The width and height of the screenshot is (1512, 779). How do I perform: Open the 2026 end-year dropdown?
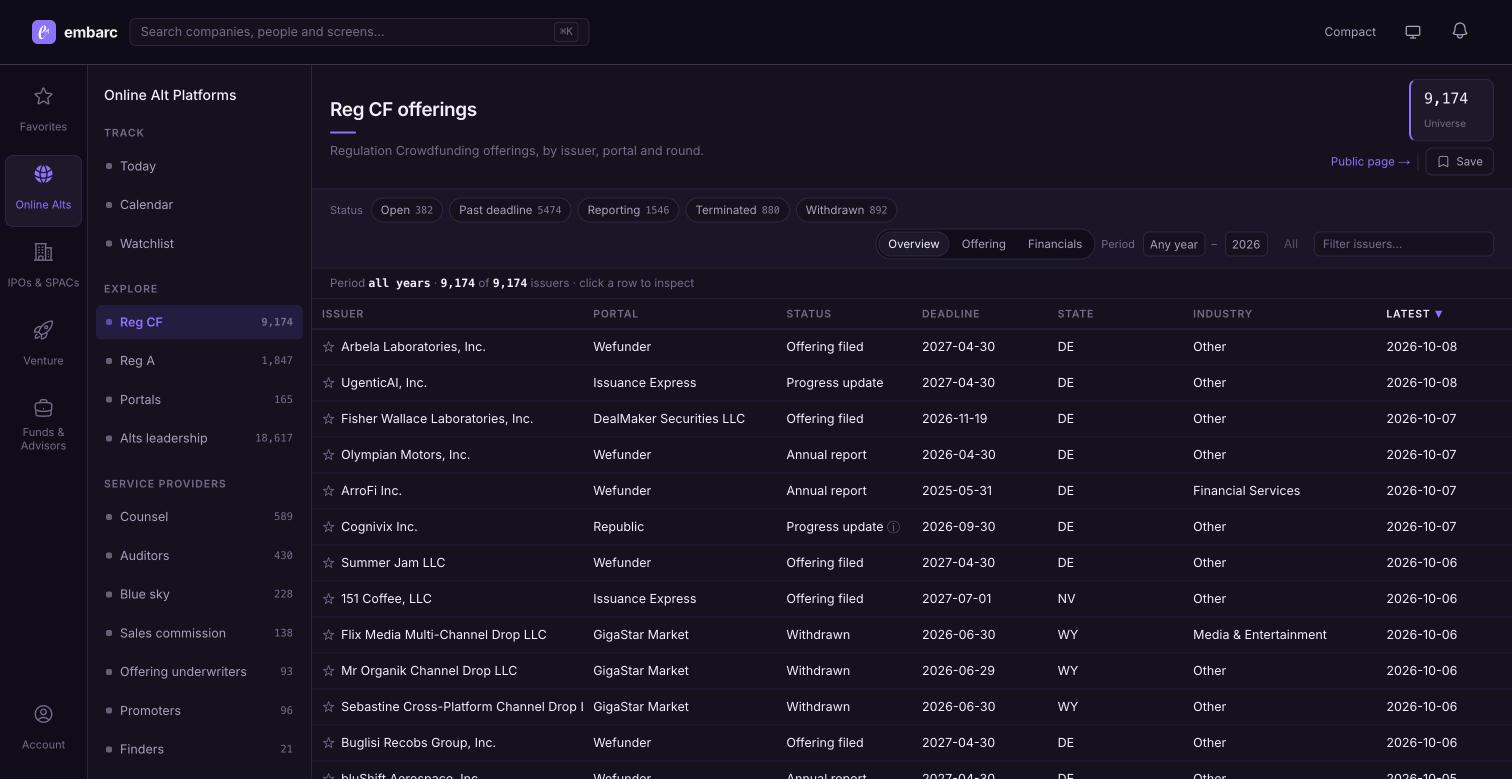pyautogui.click(x=1246, y=244)
